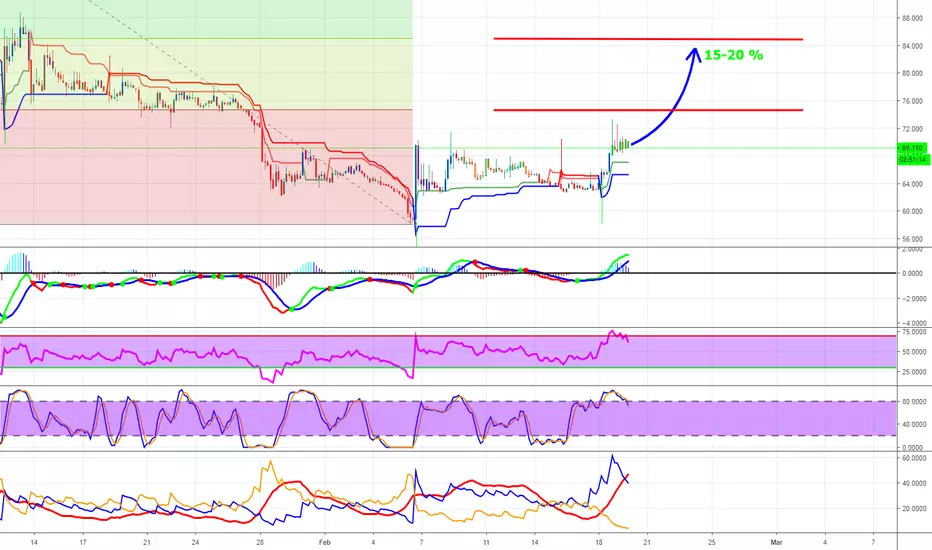Click the current price label 69.110
The image size is (932, 550).
point(912,147)
